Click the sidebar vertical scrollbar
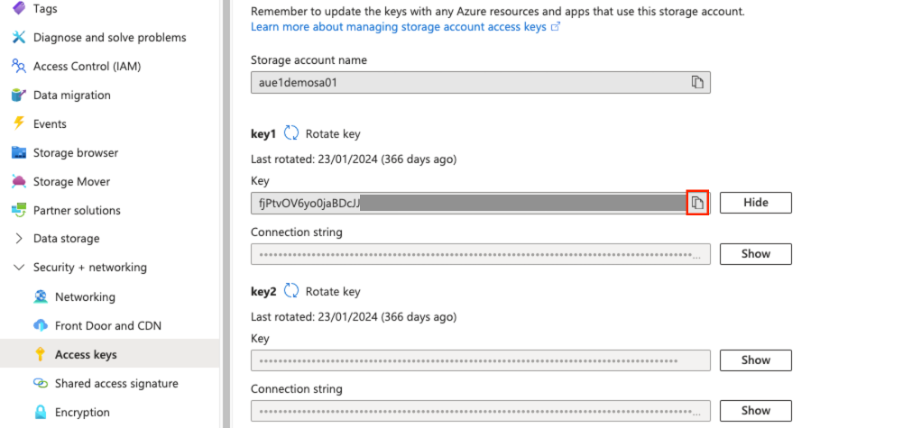This screenshot has height=428, width=904. (225, 214)
